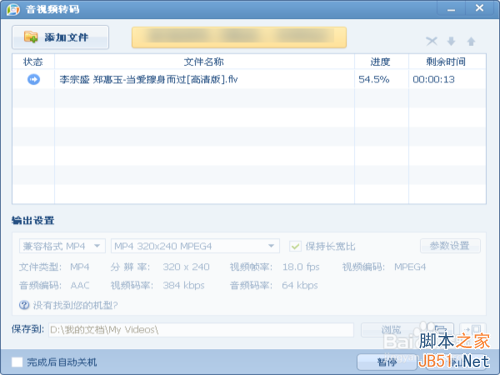The image size is (500, 375).
Task: Toggle the 保持长宽比 checkbox
Action: 295,246
